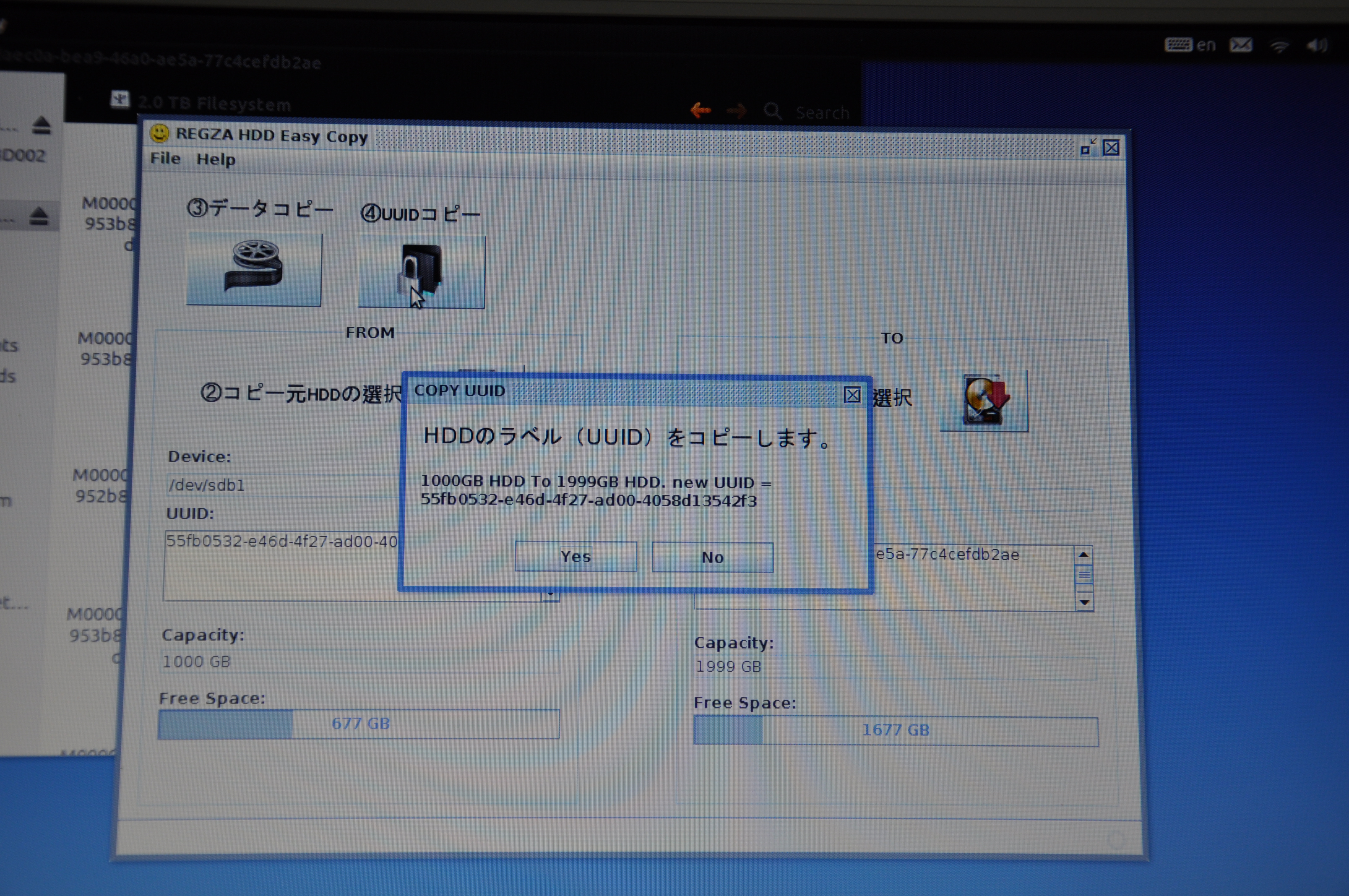Close the COPY UUID dialog
1349x896 pixels.
point(852,395)
